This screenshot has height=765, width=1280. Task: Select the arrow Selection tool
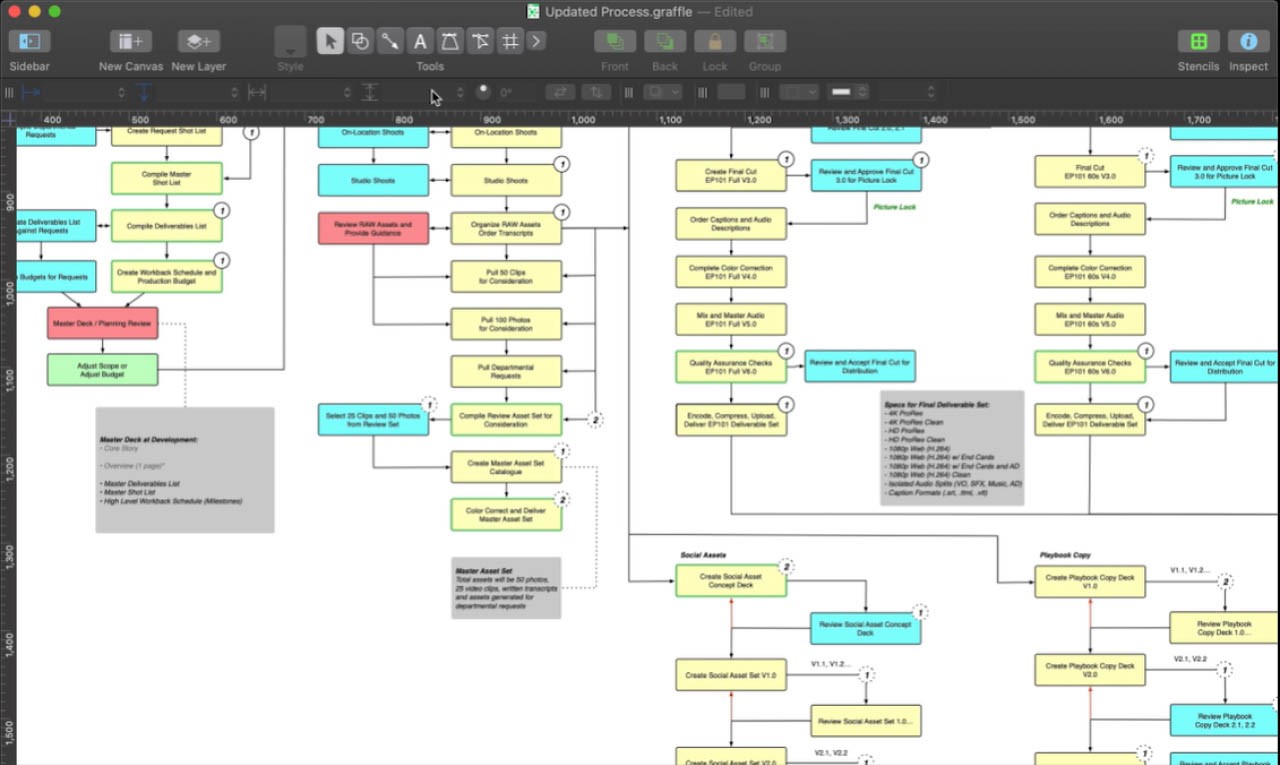coord(330,40)
